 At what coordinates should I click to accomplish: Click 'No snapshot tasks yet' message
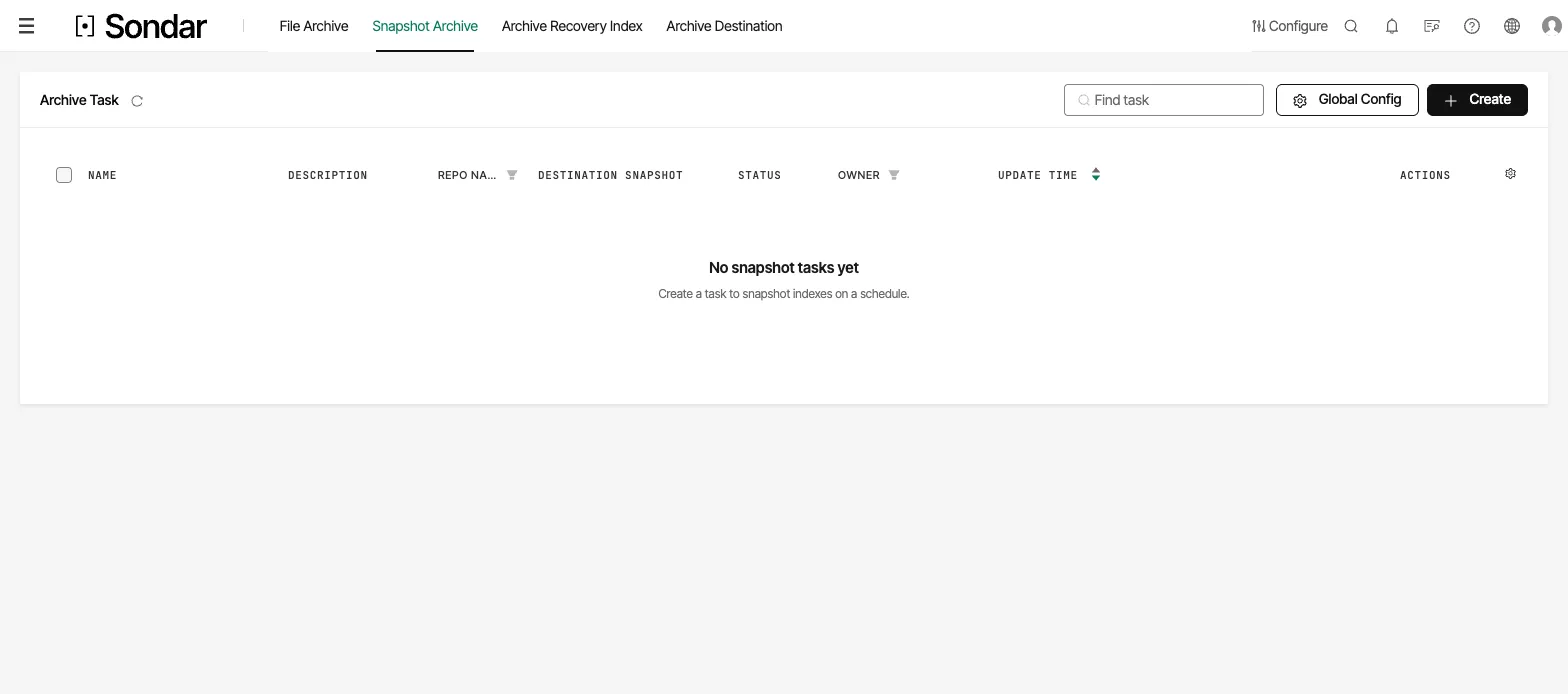(784, 268)
